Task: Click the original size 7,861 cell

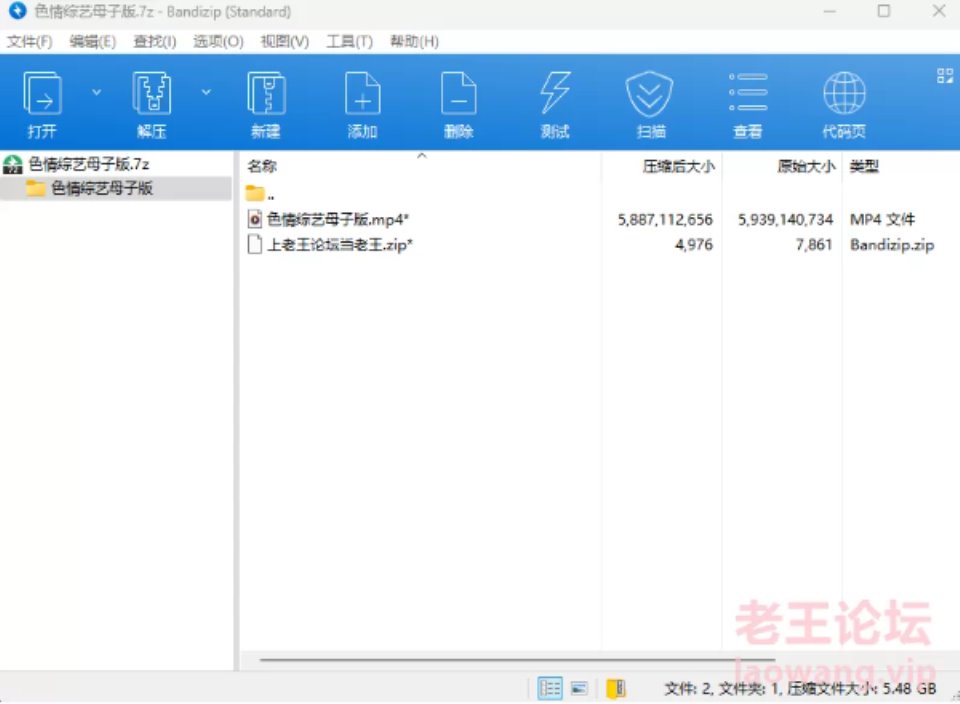Action: click(x=814, y=245)
